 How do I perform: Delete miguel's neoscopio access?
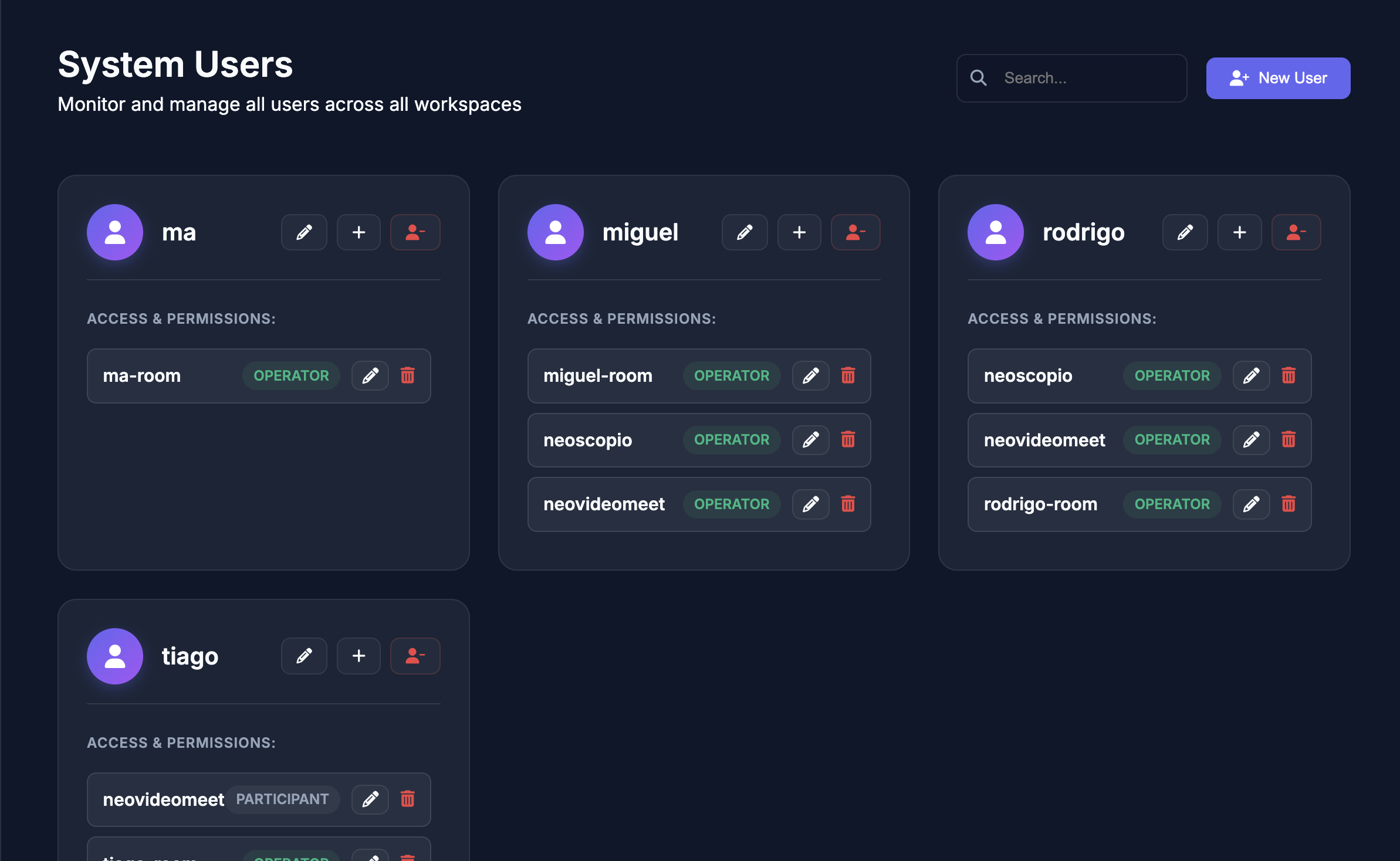848,440
